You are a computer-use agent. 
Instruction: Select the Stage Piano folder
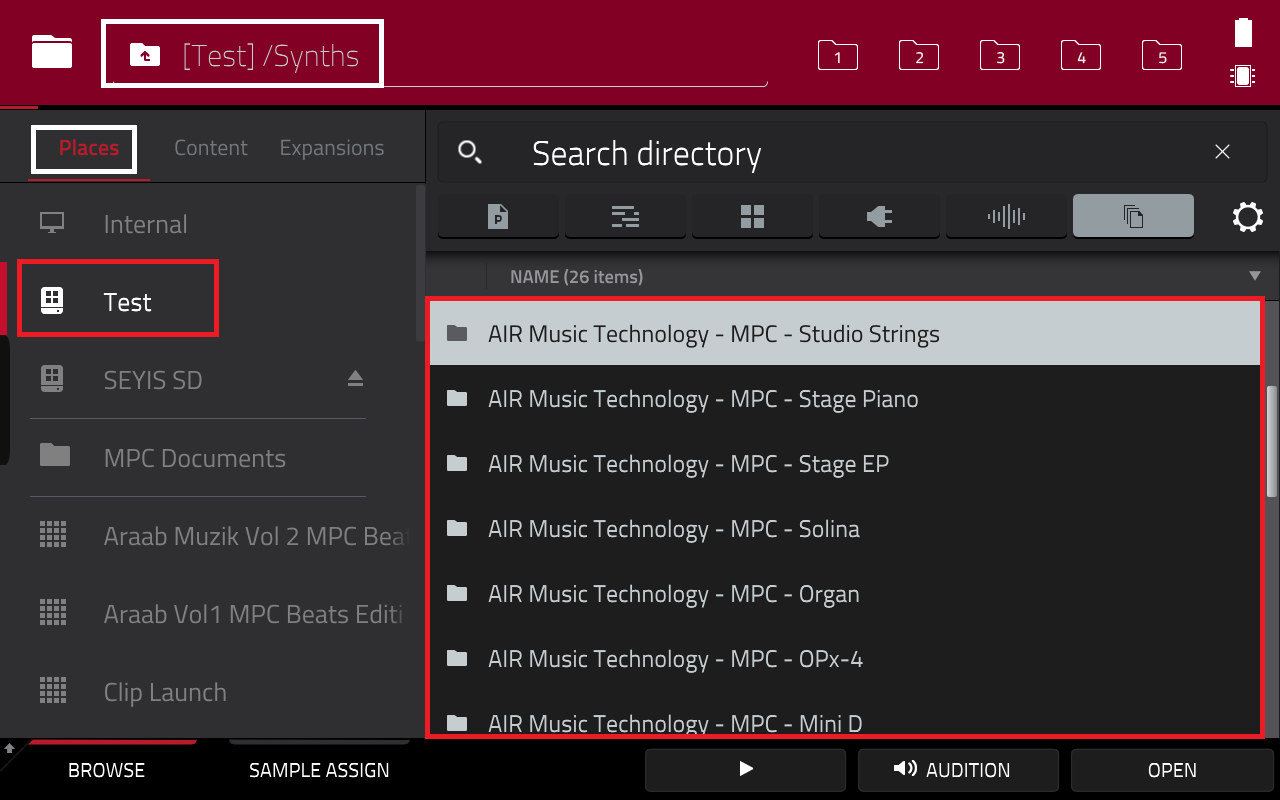tap(845, 398)
